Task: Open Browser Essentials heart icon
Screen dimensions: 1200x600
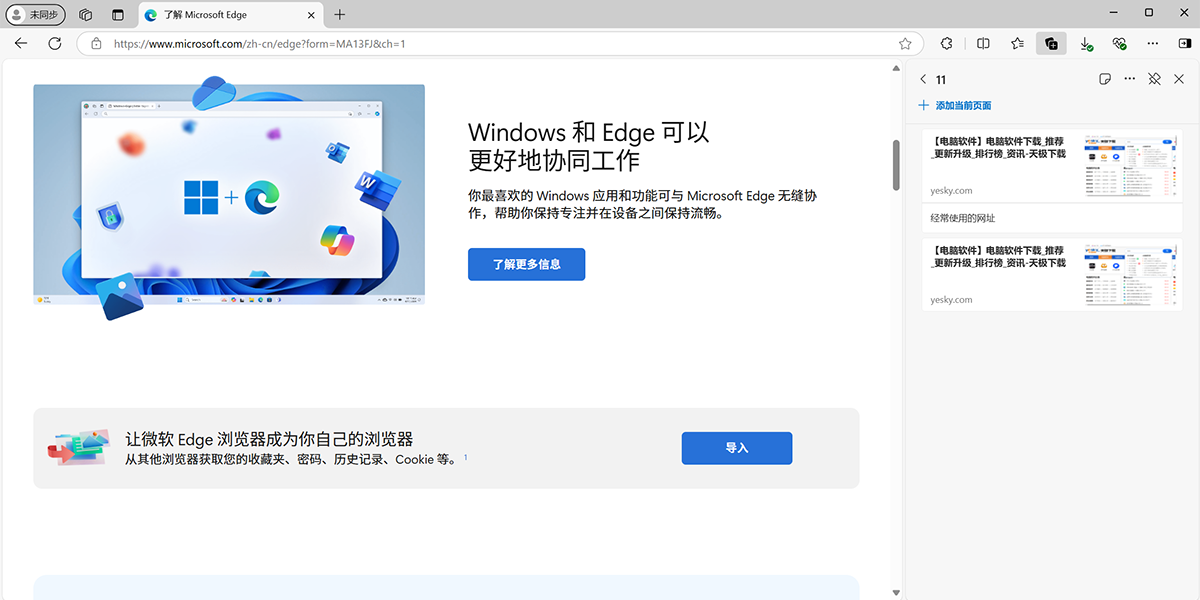Action: coord(1119,43)
